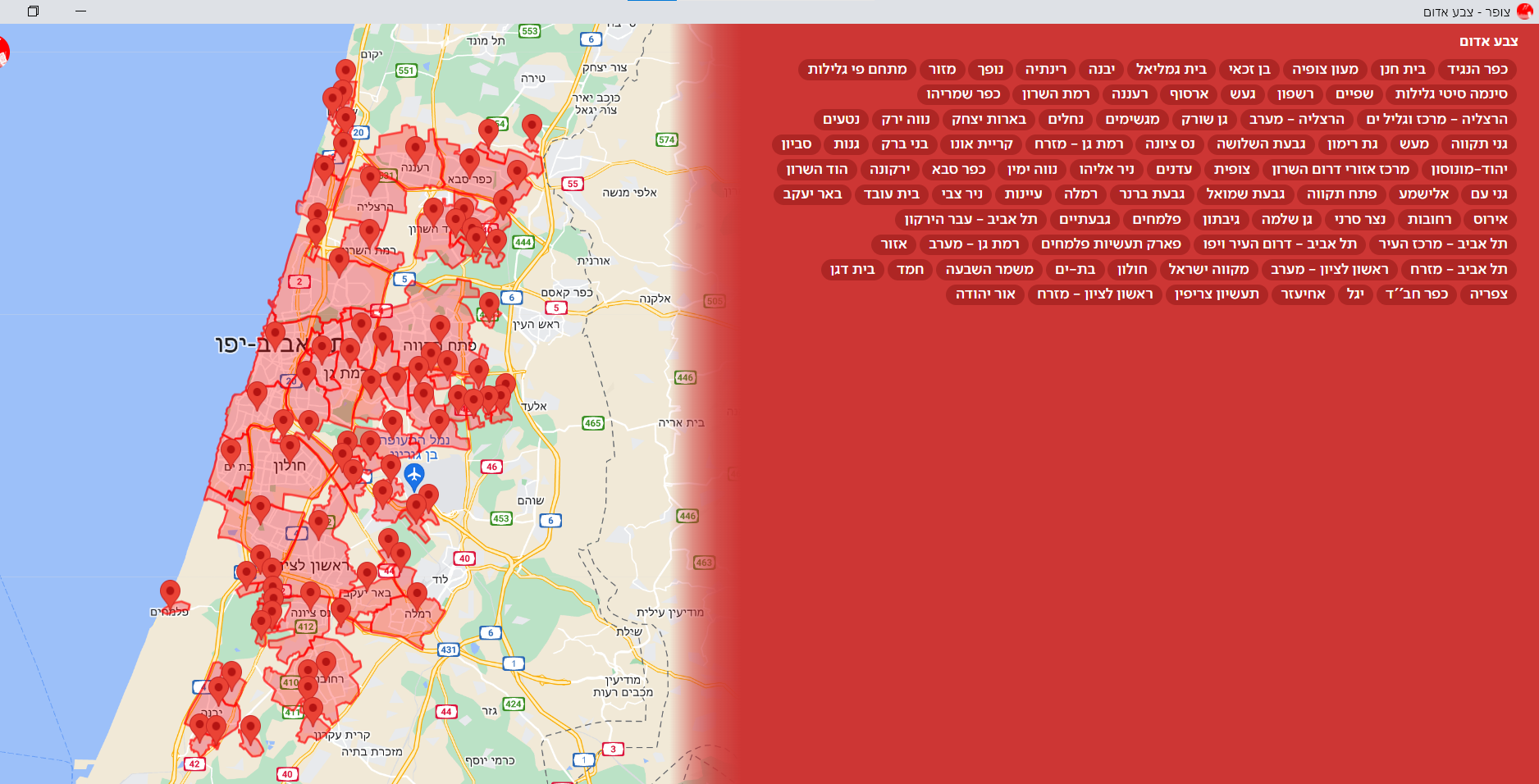Click the אלישמע tag
This screenshot has height=784, width=1539.
point(1424,194)
